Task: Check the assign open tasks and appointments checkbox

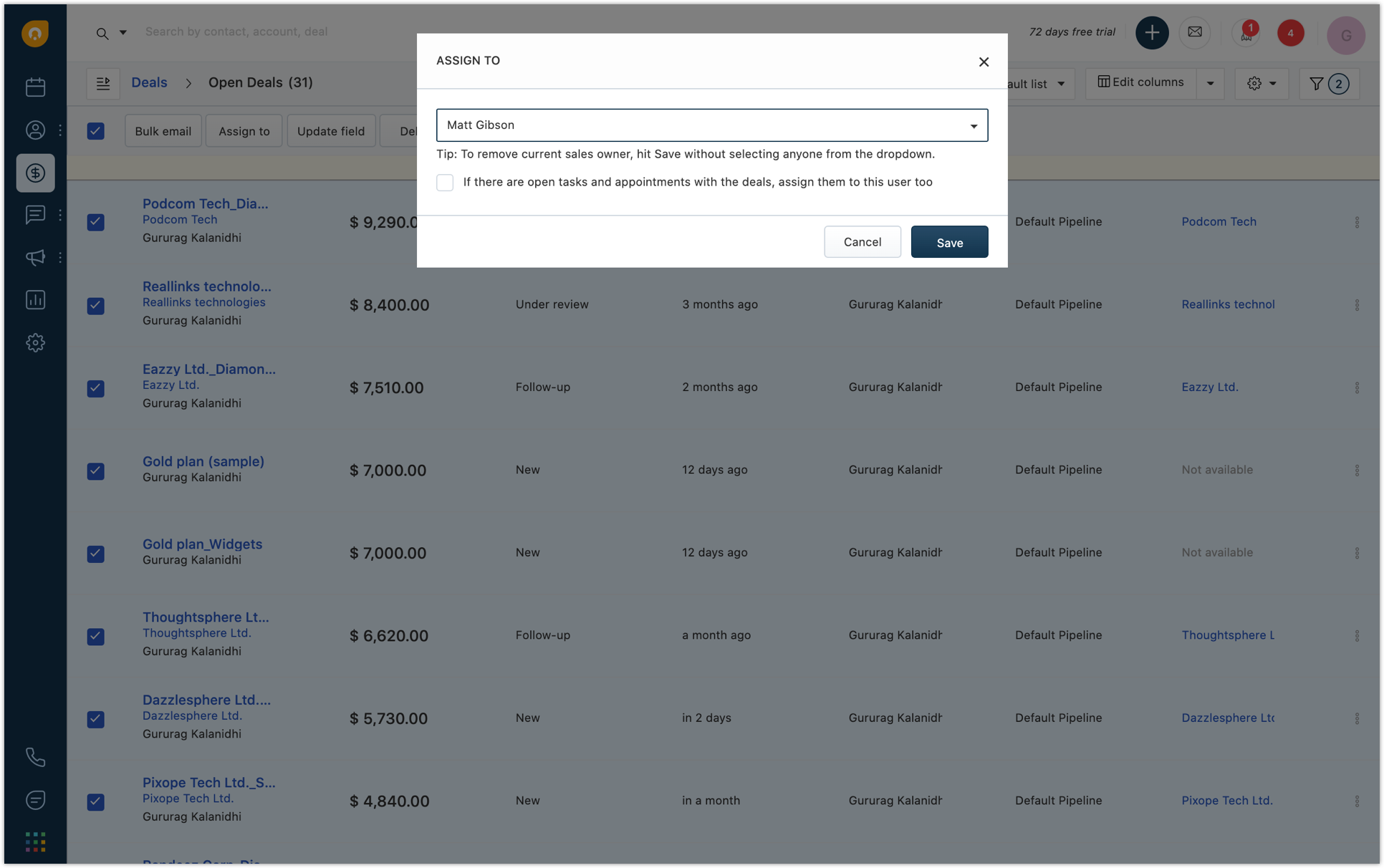Action: coord(445,183)
